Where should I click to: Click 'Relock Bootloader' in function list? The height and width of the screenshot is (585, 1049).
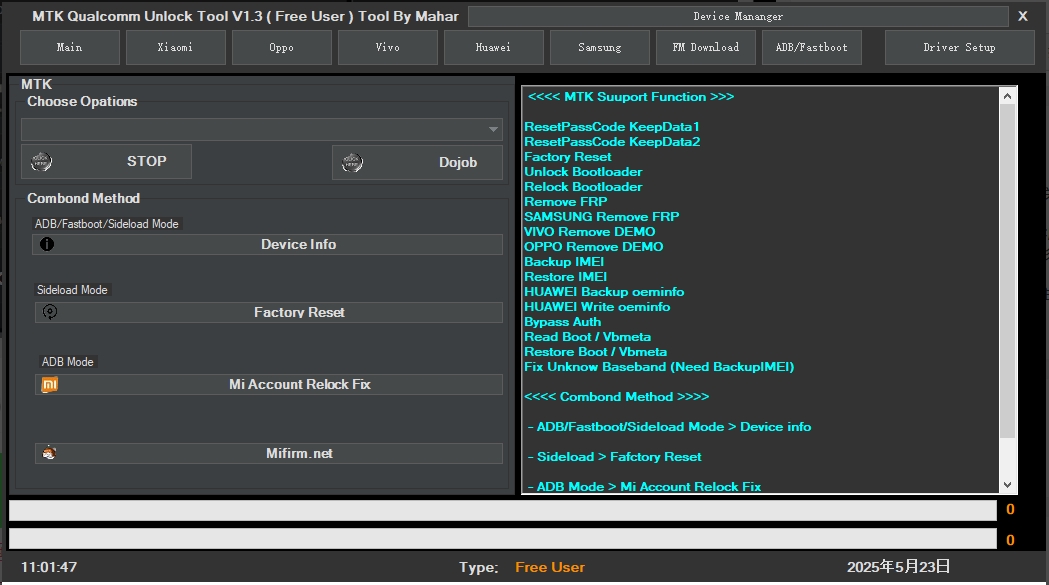[x=583, y=187]
